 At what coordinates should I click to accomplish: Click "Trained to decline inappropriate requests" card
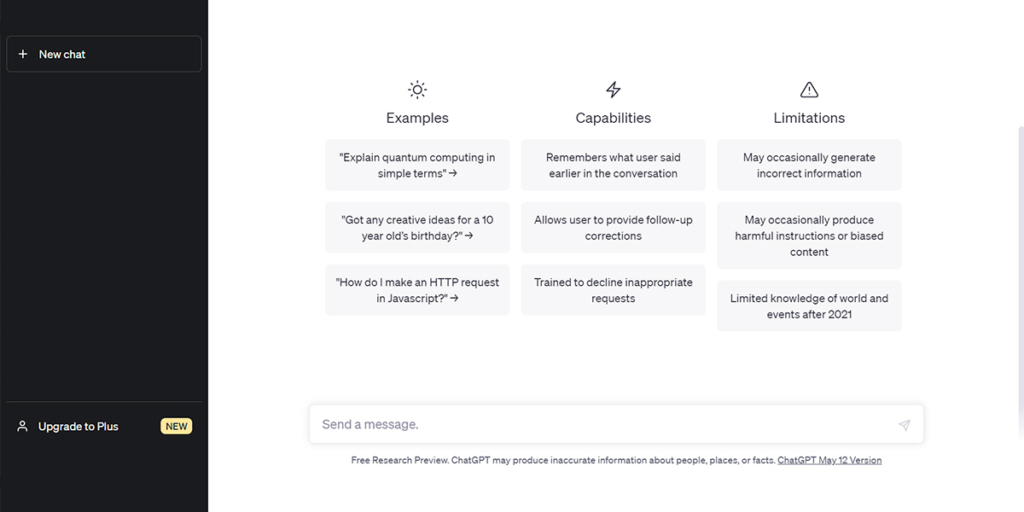point(613,290)
